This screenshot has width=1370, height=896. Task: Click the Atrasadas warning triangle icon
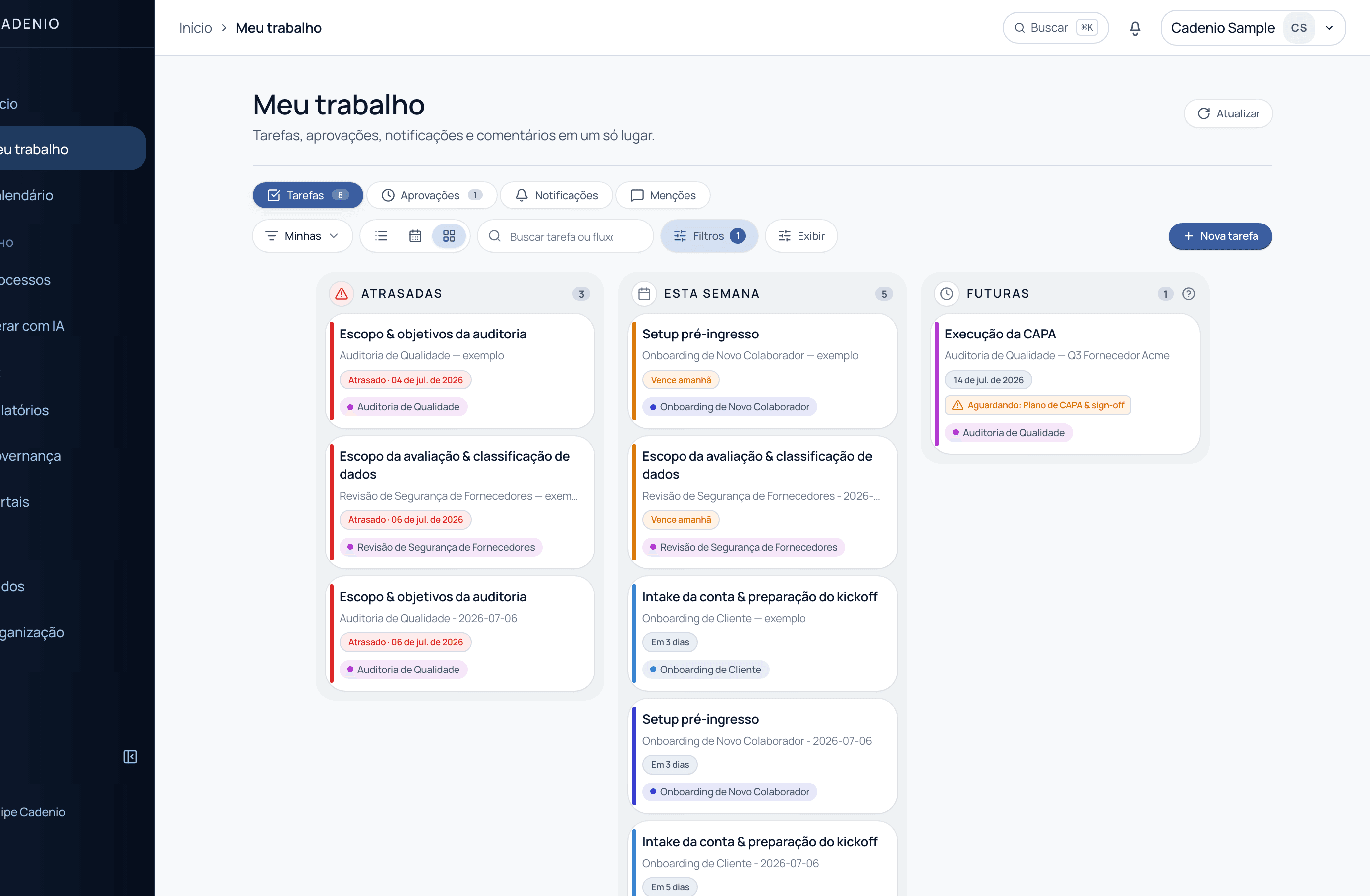(x=342, y=294)
